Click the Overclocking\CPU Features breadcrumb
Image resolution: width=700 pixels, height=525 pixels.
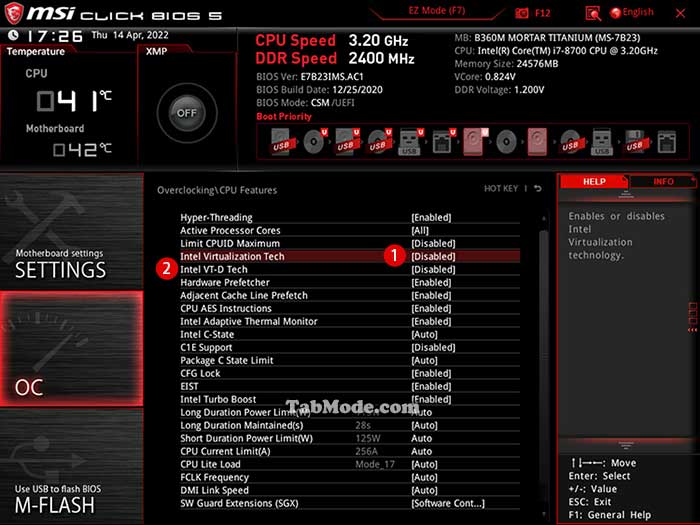[x=217, y=190]
